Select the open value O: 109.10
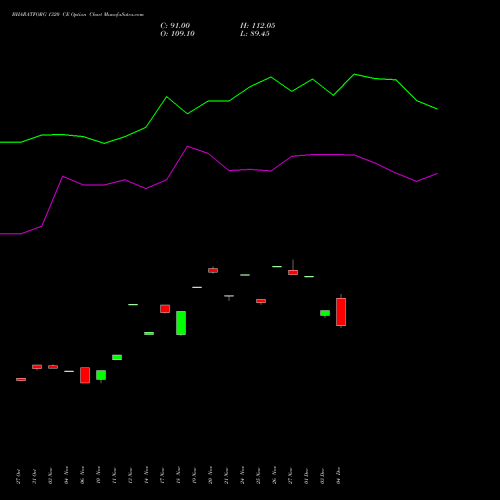The height and width of the screenshot is (500, 500). [x=177, y=34]
